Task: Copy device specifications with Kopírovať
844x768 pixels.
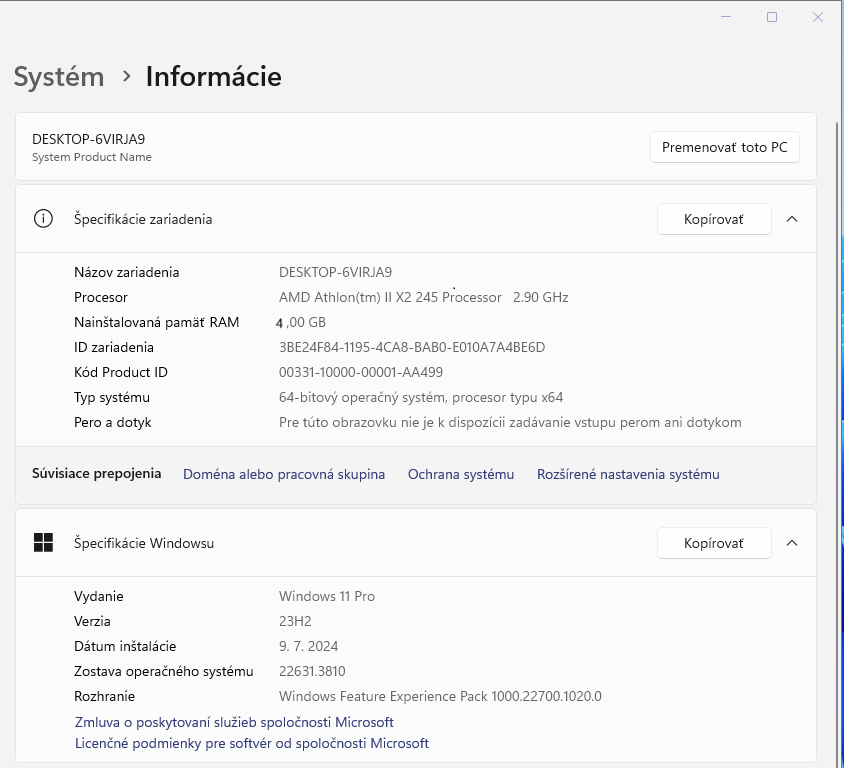Action: point(714,218)
